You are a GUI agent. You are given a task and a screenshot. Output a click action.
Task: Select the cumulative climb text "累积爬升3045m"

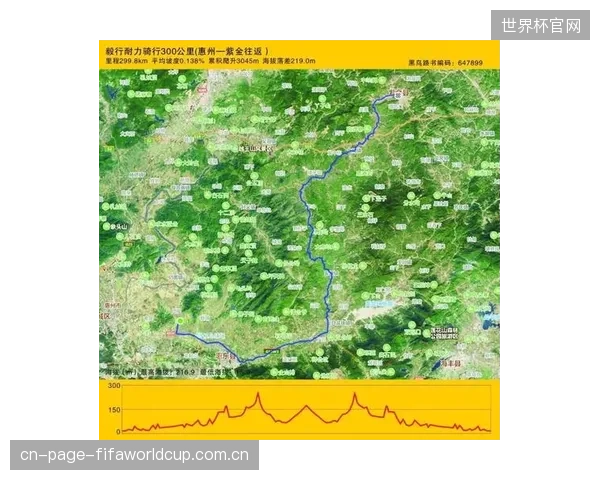point(233,61)
